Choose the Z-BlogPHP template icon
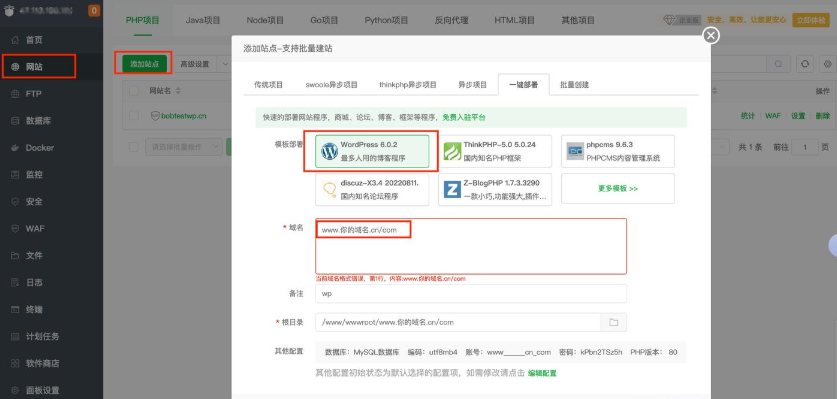 click(452, 190)
